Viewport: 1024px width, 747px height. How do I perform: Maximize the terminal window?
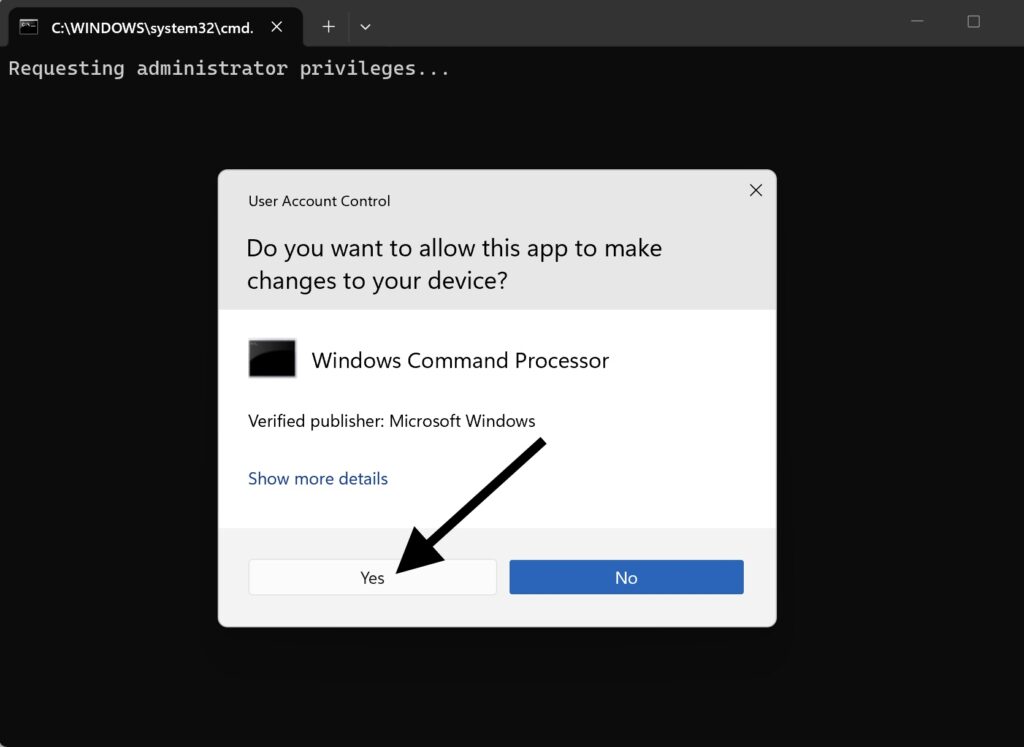[973, 22]
